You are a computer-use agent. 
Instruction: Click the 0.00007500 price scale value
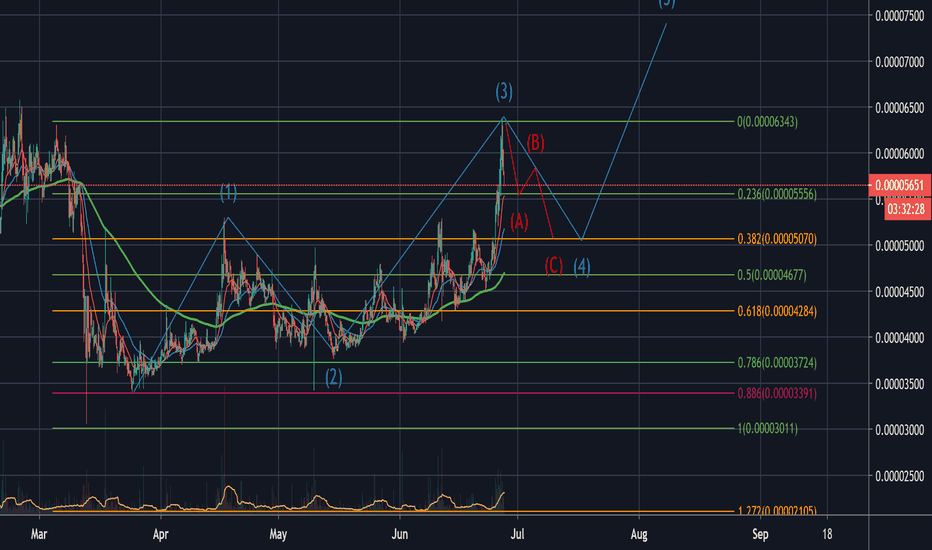pos(900,16)
